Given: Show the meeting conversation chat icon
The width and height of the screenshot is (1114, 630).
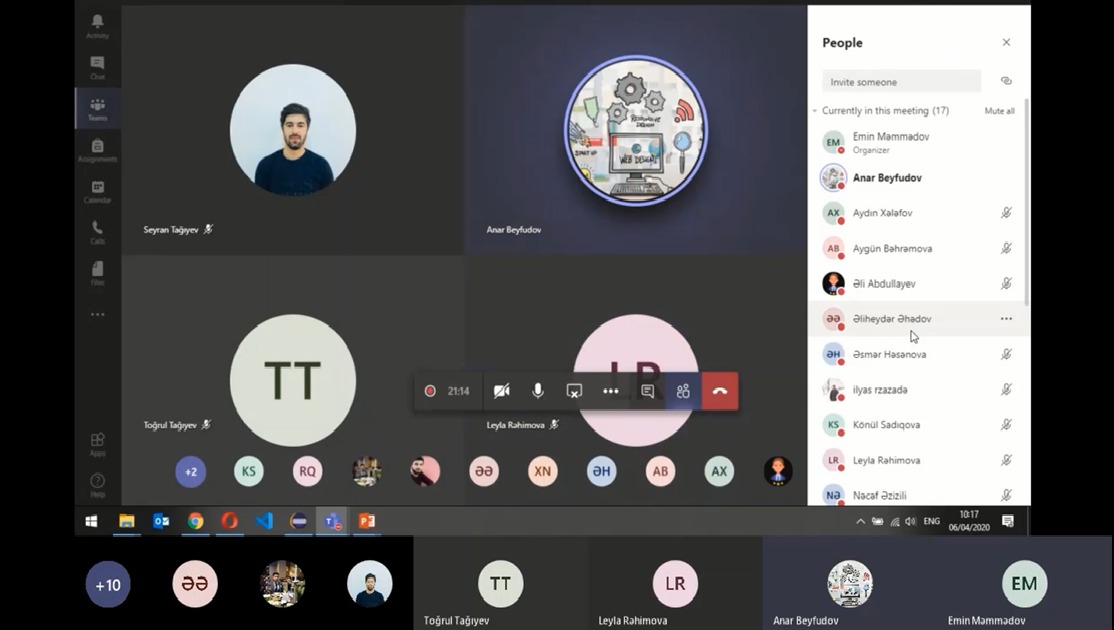Looking at the screenshot, I should tap(647, 391).
